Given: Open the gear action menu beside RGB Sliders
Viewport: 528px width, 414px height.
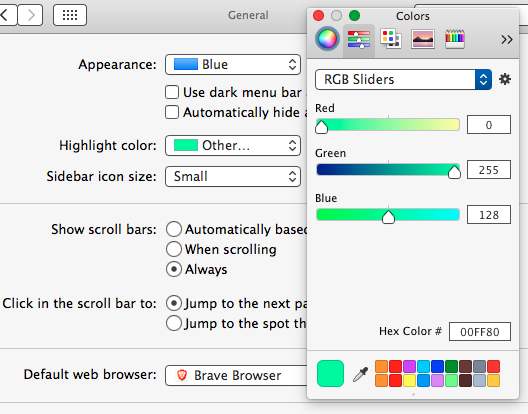Looking at the screenshot, I should 504,79.
